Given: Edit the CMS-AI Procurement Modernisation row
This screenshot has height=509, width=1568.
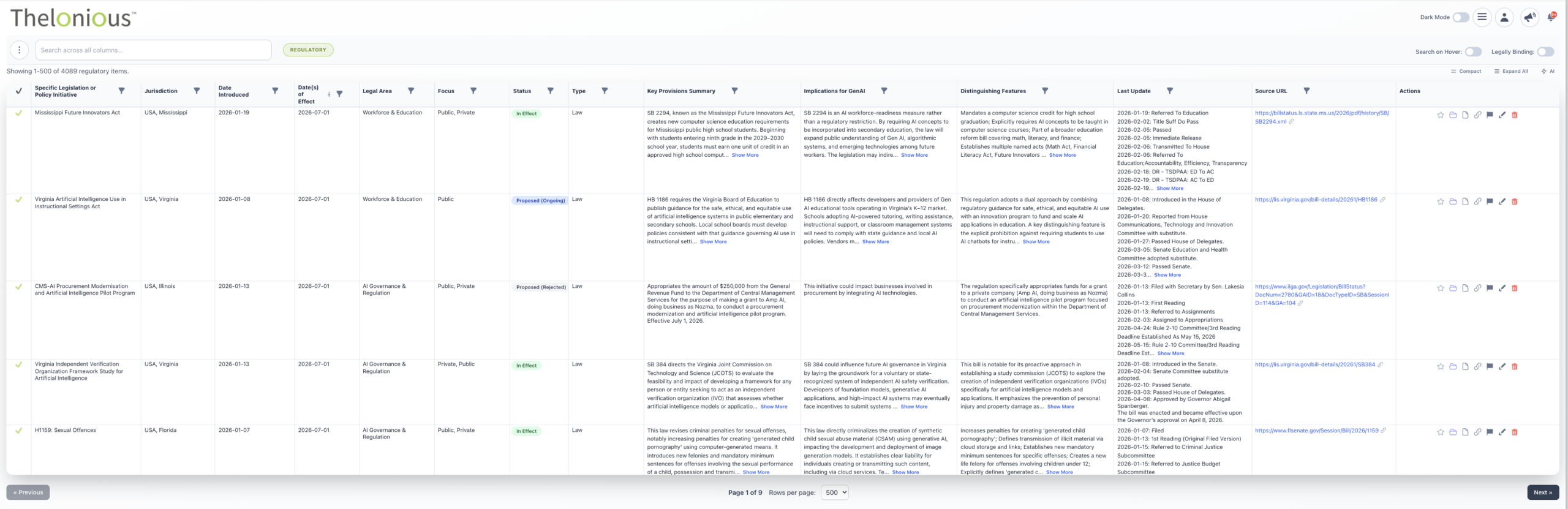Looking at the screenshot, I should (x=1502, y=288).
